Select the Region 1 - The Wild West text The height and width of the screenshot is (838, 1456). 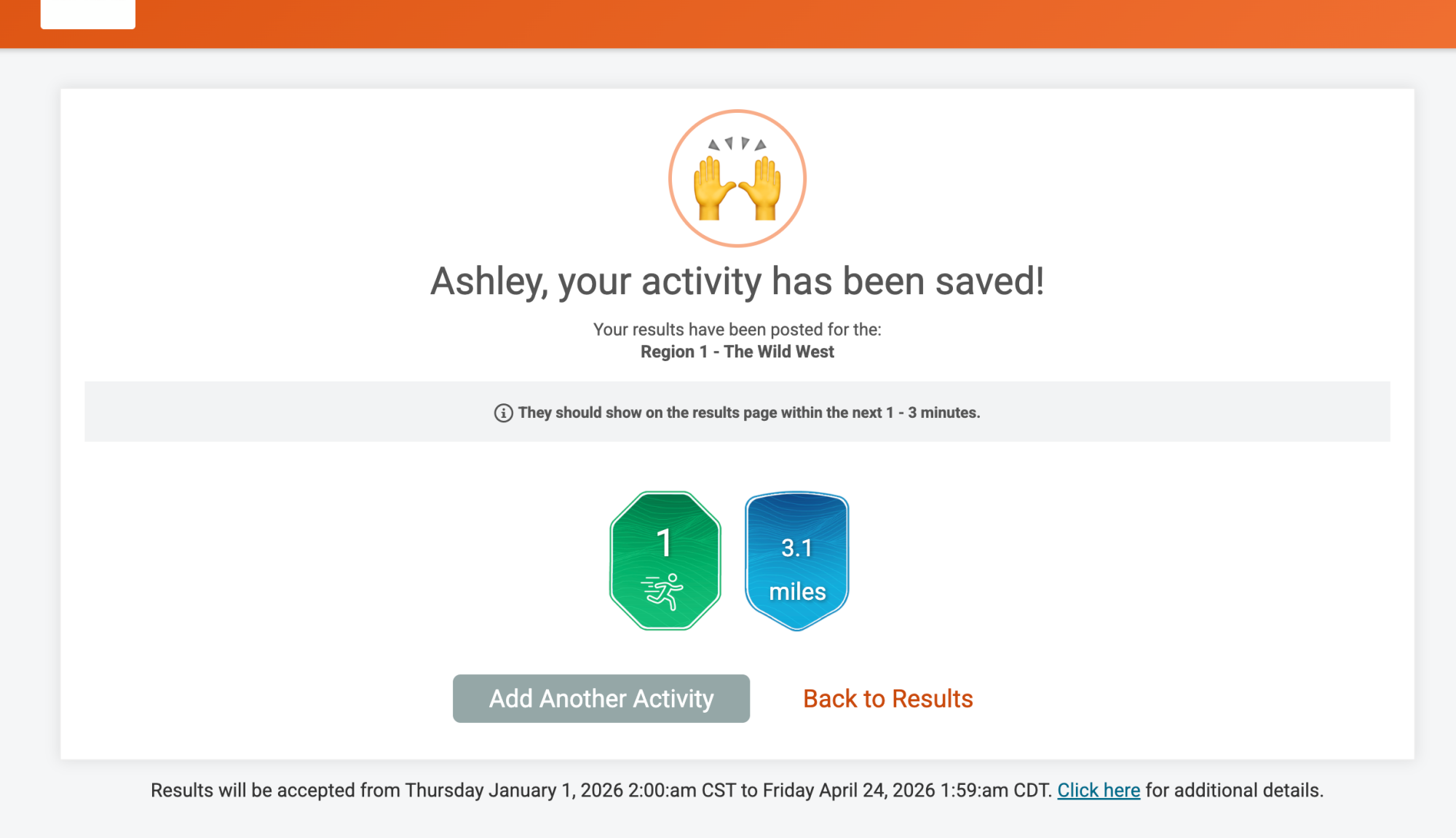click(737, 352)
